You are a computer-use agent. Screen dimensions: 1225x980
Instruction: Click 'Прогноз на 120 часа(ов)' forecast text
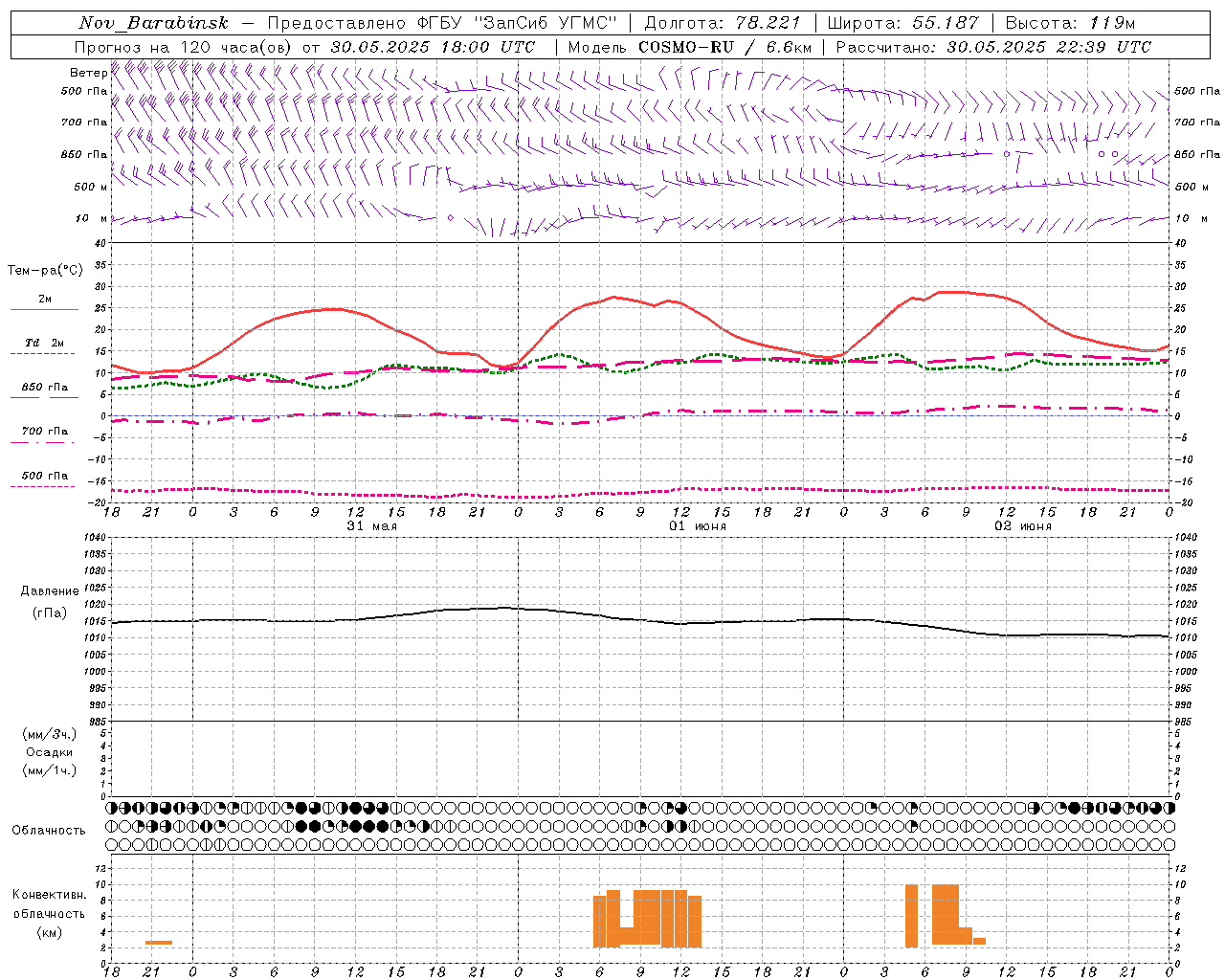pos(184,47)
